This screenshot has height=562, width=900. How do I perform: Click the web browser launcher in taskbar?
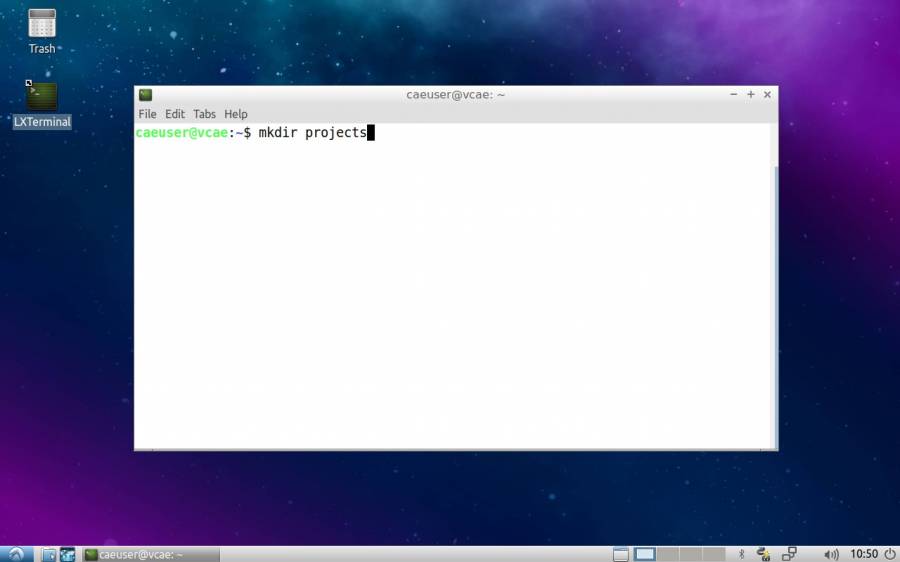click(x=67, y=554)
